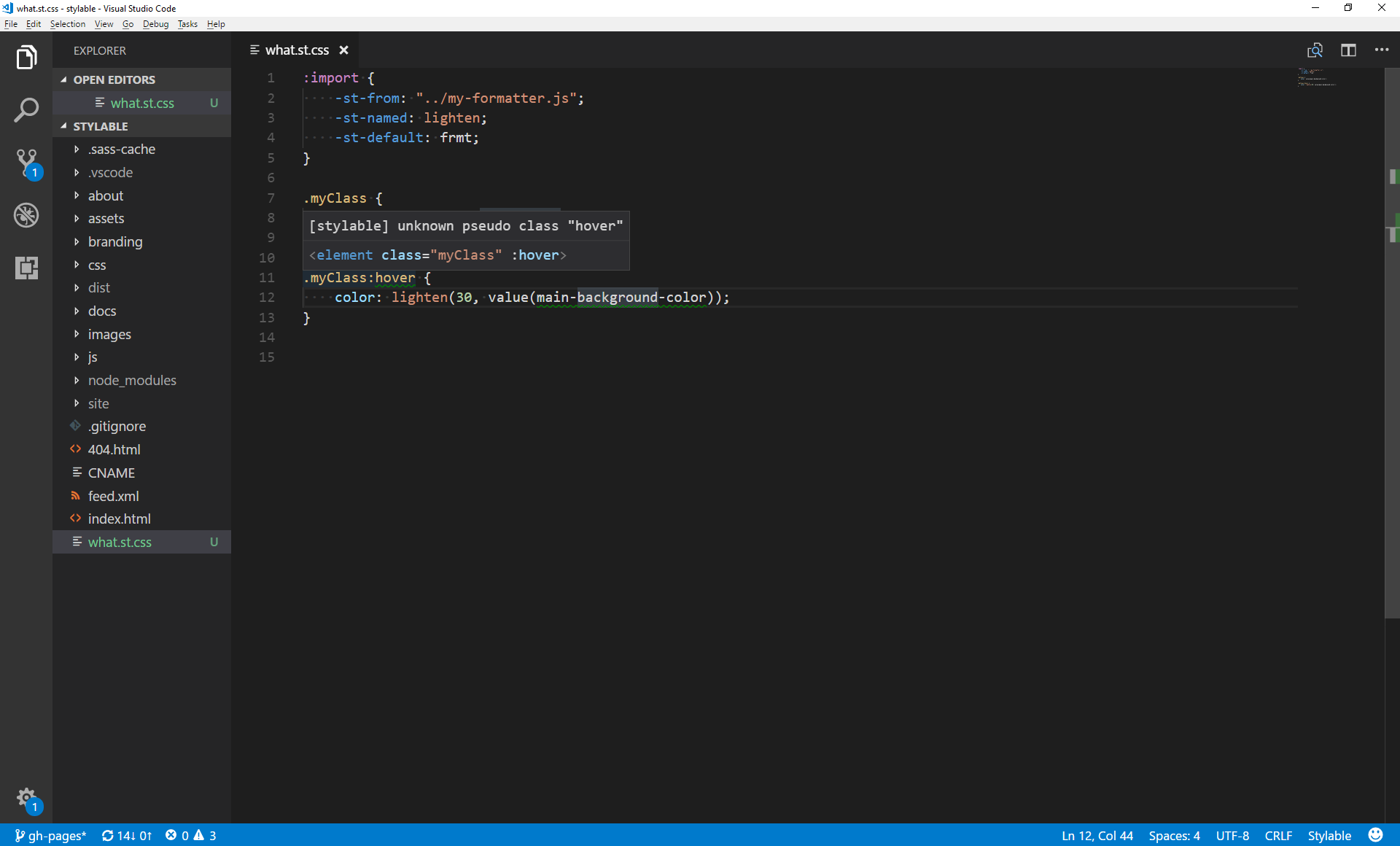Click the gh-pages branch indicator

[51, 835]
